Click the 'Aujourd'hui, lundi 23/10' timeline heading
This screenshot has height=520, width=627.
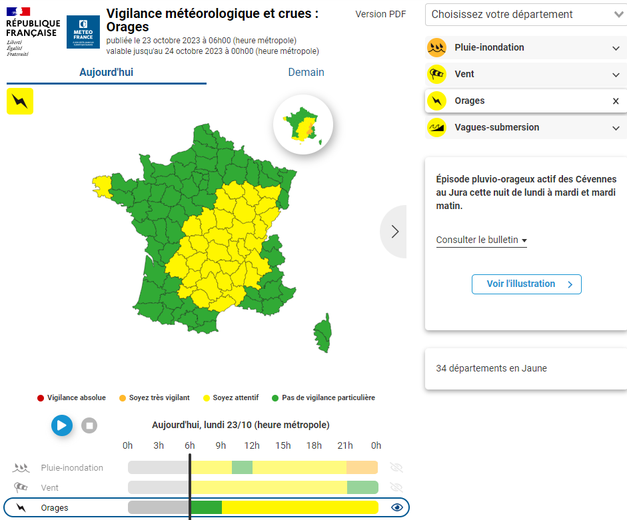(241, 425)
